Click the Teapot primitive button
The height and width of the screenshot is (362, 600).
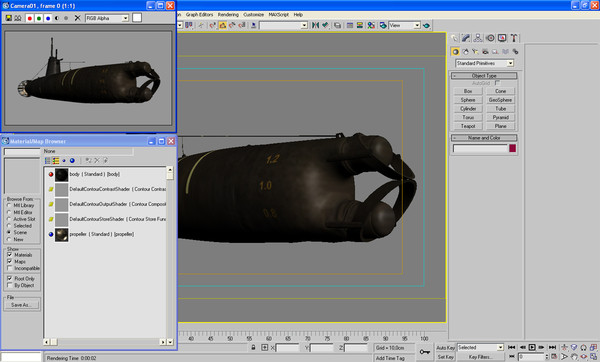(468, 126)
